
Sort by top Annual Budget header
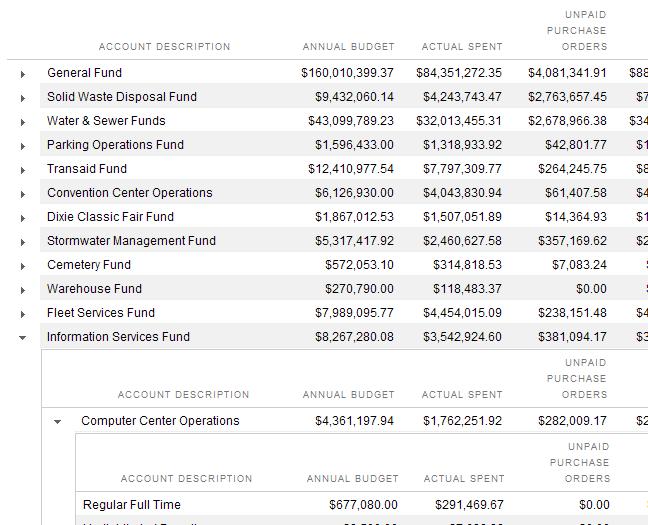pyautogui.click(x=349, y=47)
